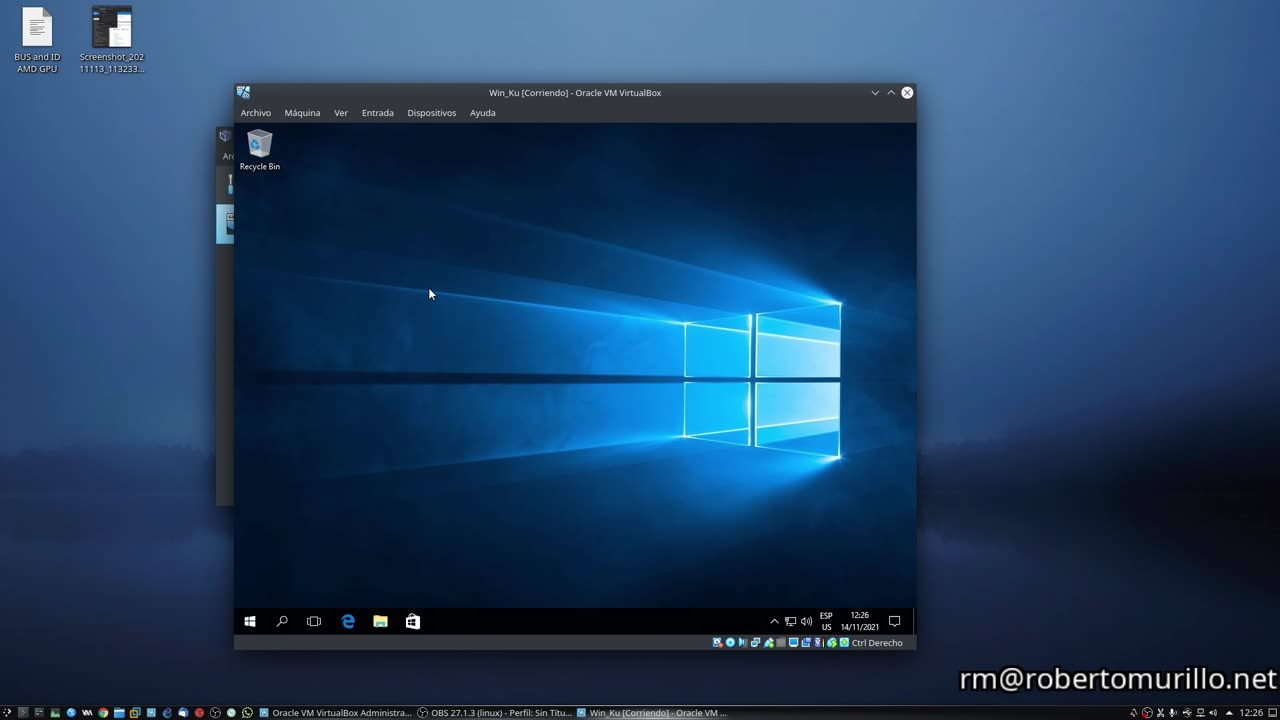The width and height of the screenshot is (1280, 720).
Task: Click VirtualBox network indicator in status bar
Action: [x=756, y=643]
